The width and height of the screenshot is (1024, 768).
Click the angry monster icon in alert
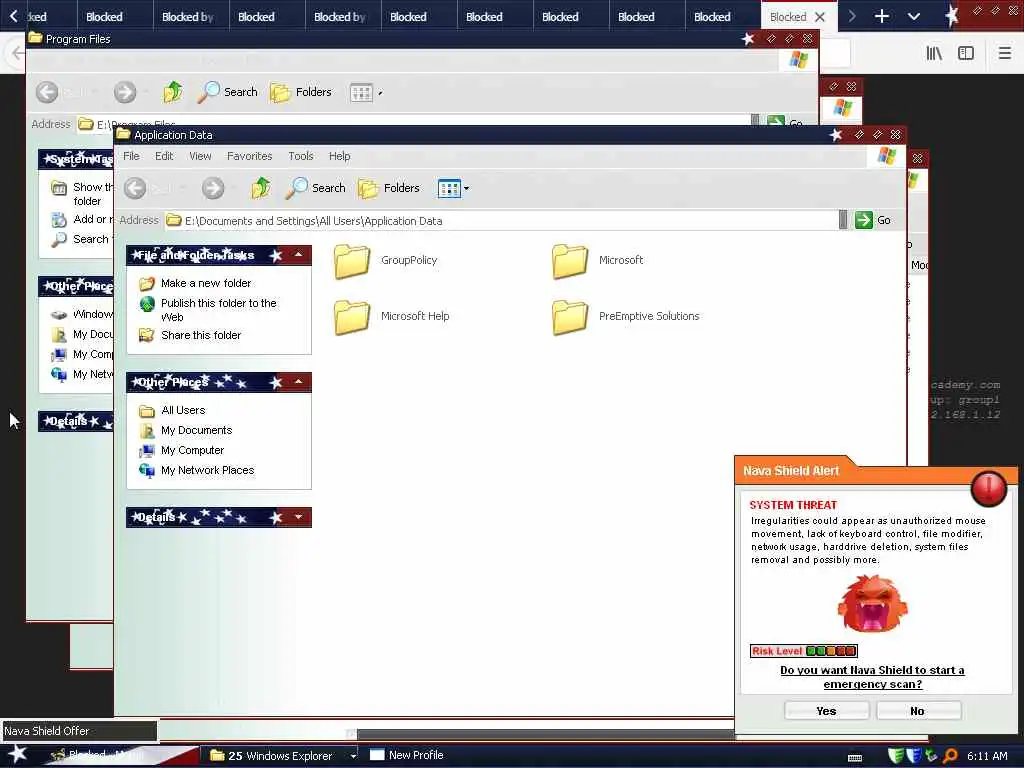[872, 603]
